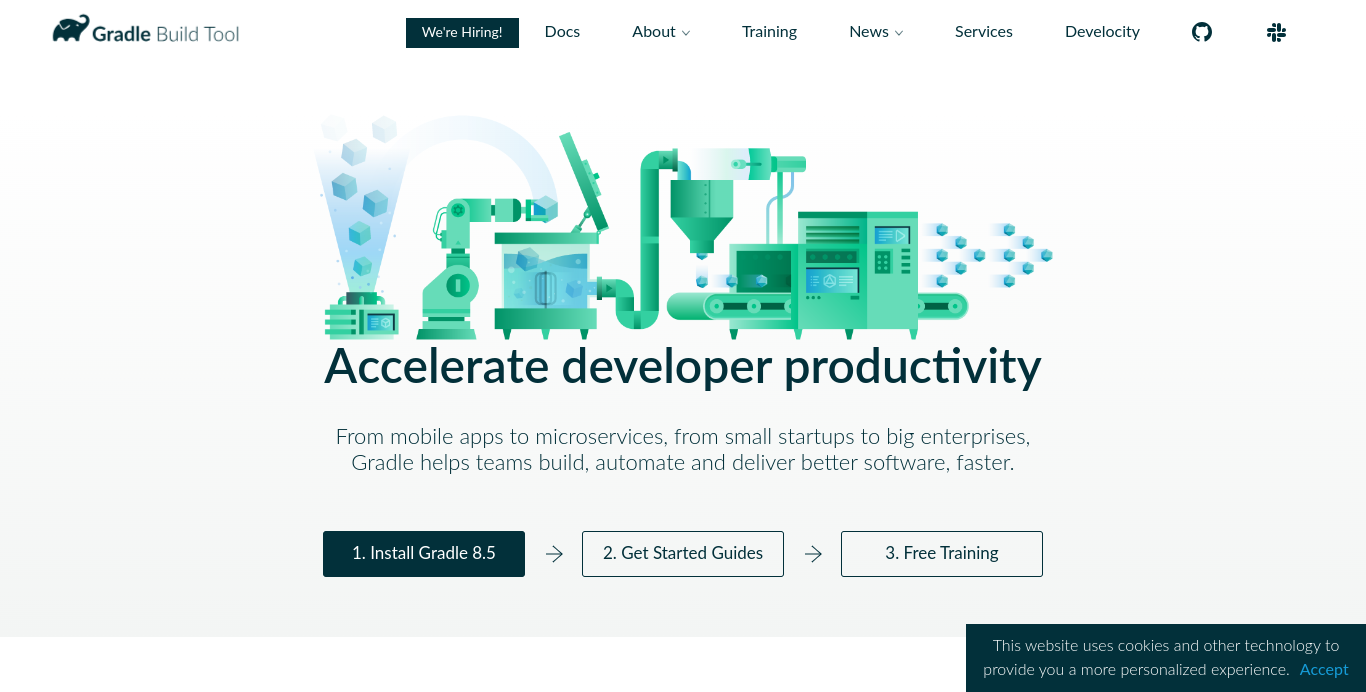Click the Gradle elephant logo
Image resolution: width=1366 pixels, height=692 pixels.
pyautogui.click(x=146, y=31)
